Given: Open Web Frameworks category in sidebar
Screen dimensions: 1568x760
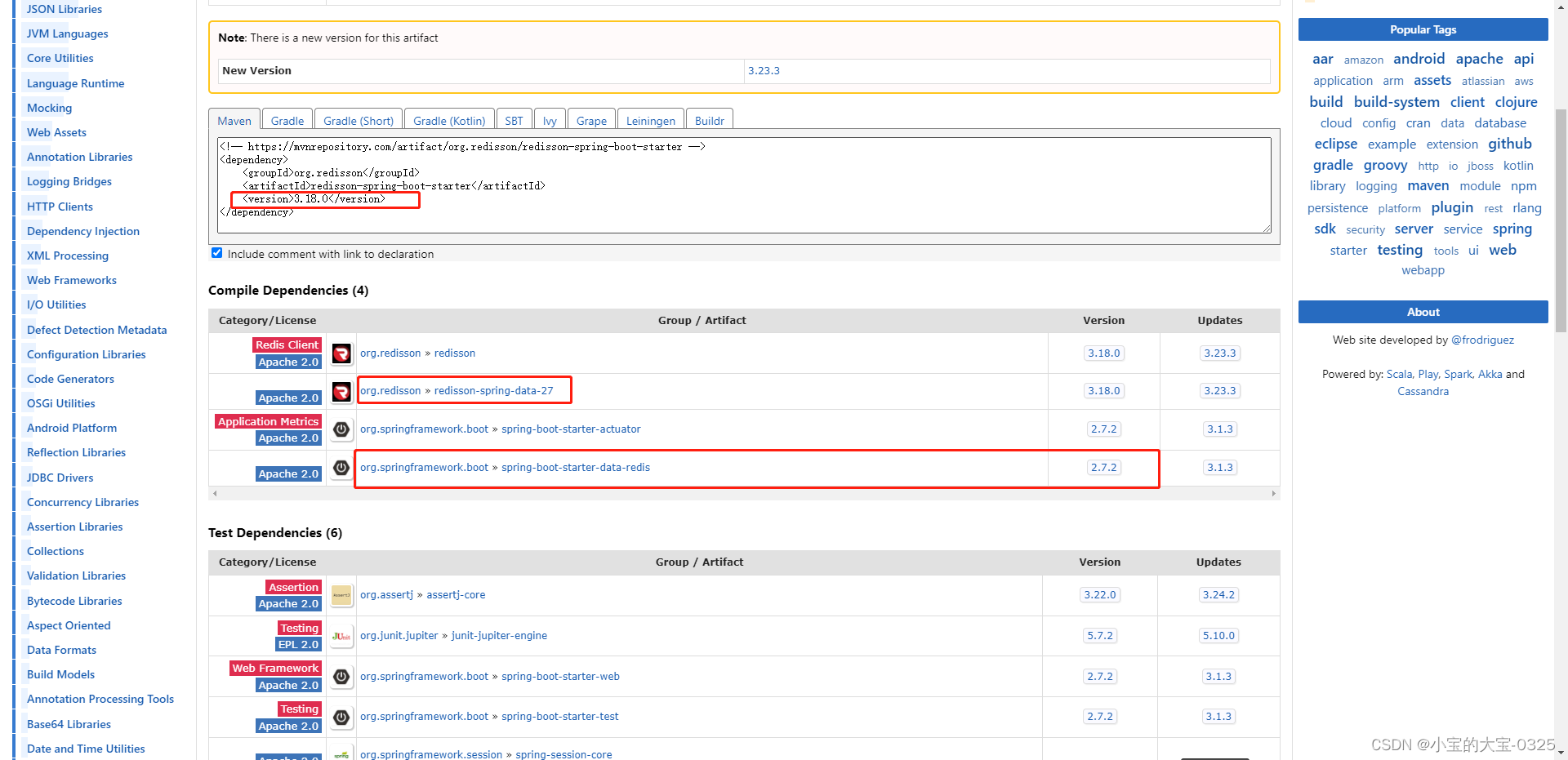Looking at the screenshot, I should pos(72,280).
